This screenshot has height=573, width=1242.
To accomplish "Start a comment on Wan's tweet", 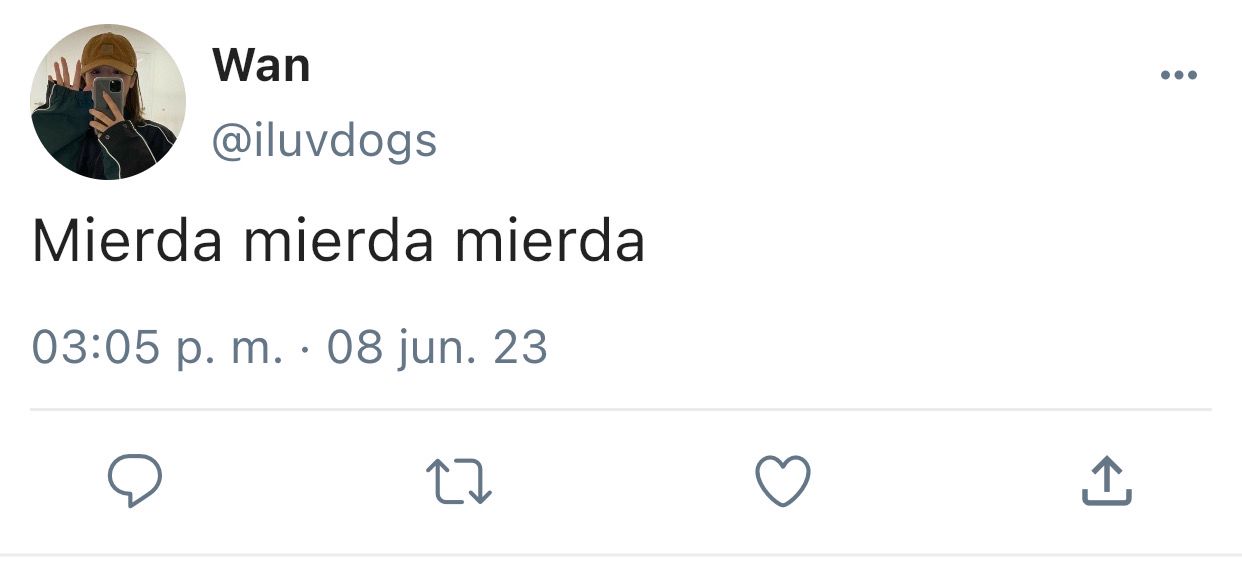I will (135, 481).
